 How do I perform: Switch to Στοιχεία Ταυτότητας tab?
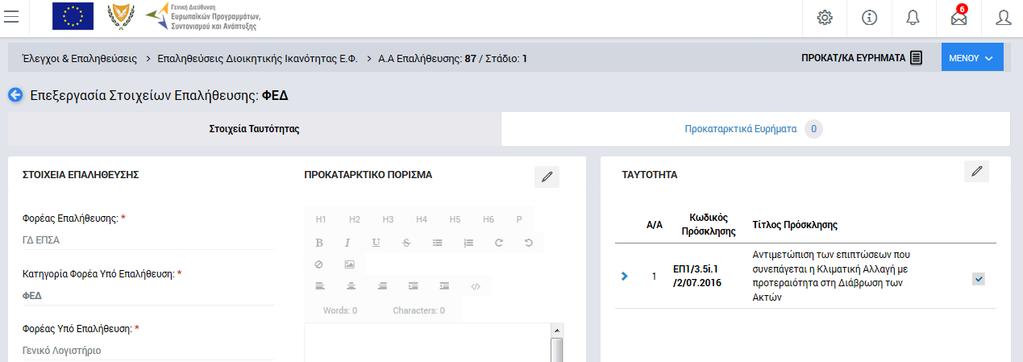(x=254, y=129)
